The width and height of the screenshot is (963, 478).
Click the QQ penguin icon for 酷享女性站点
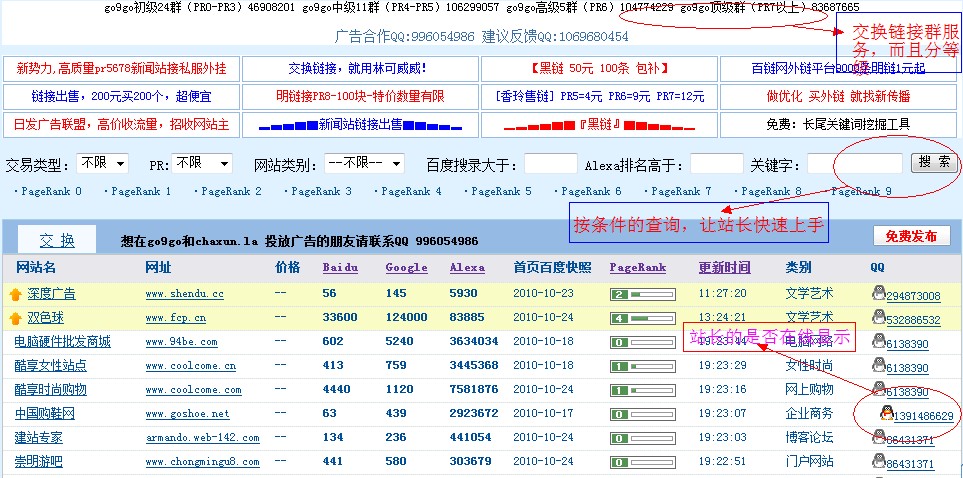[x=878, y=365]
